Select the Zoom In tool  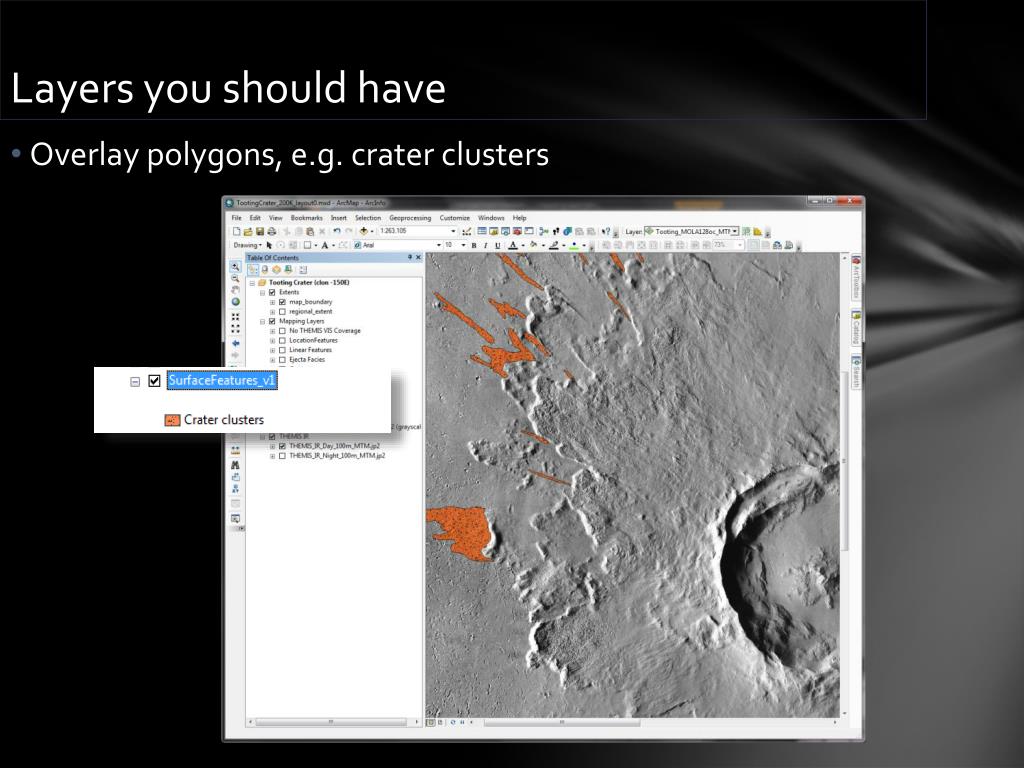click(x=235, y=267)
